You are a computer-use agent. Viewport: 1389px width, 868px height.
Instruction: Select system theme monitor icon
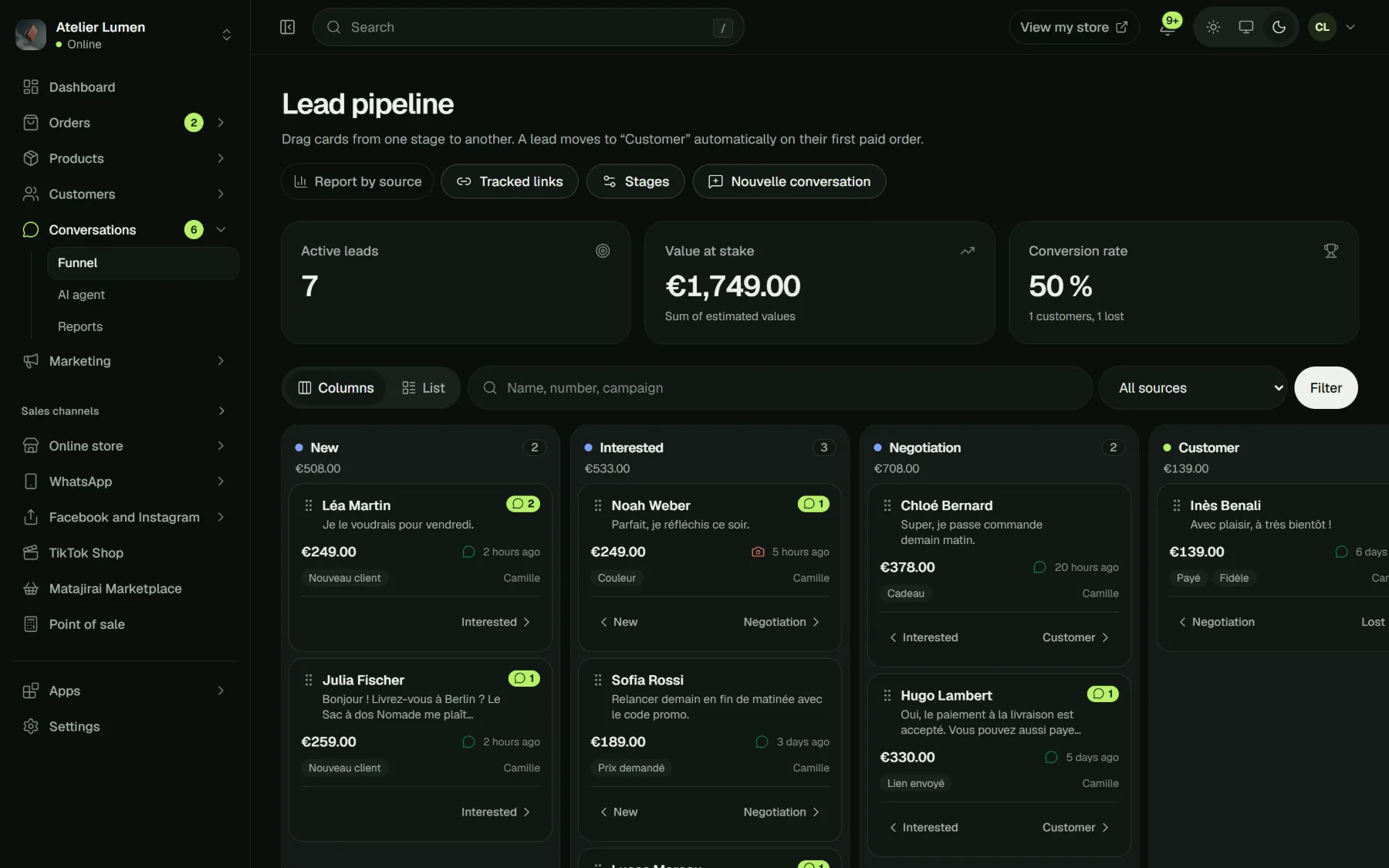1245,27
